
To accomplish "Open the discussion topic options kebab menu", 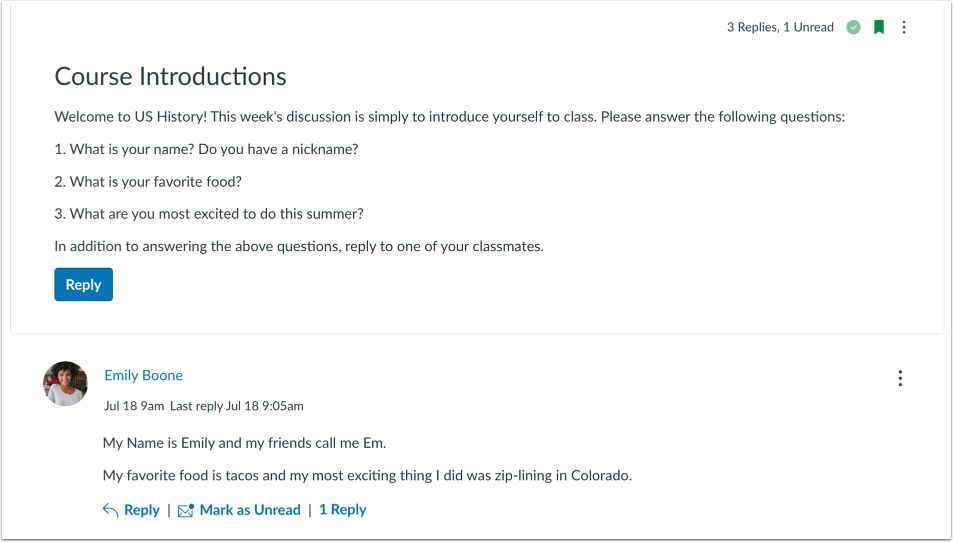I will [904, 27].
